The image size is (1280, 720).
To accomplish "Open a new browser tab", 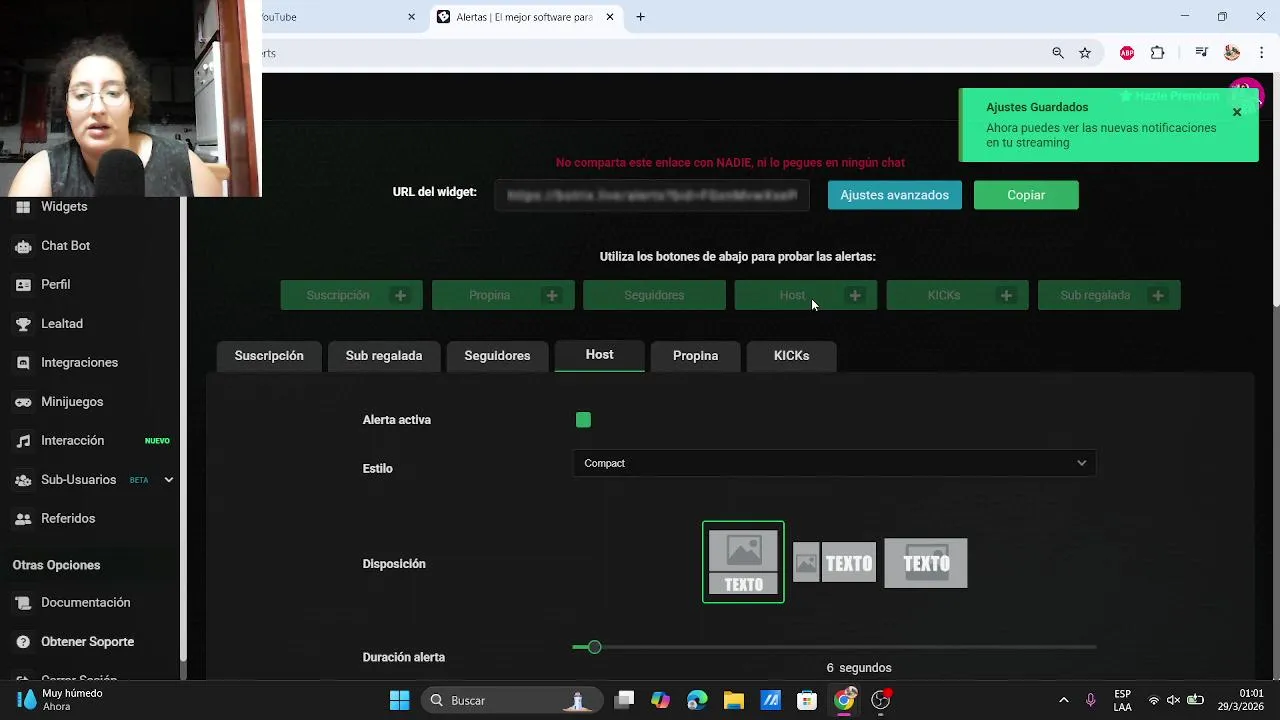I will [641, 17].
